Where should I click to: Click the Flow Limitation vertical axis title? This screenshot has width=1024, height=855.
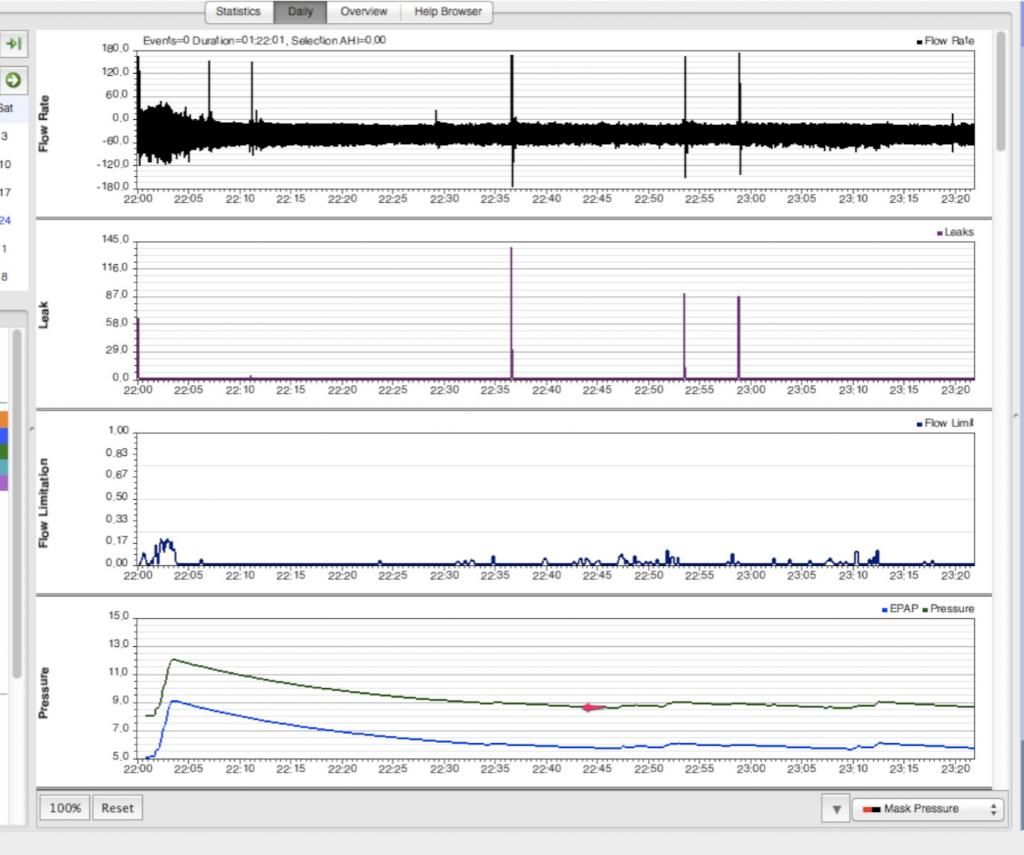[44, 503]
